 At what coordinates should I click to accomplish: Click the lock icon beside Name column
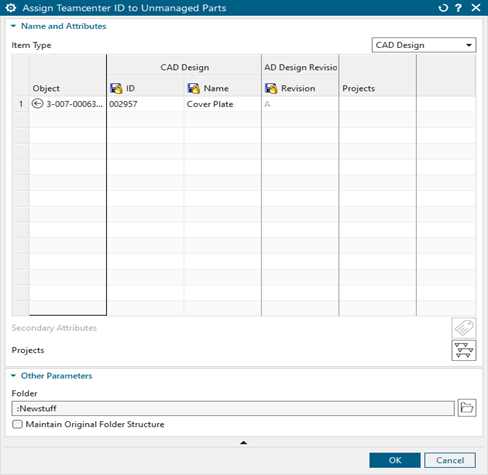coord(194,88)
